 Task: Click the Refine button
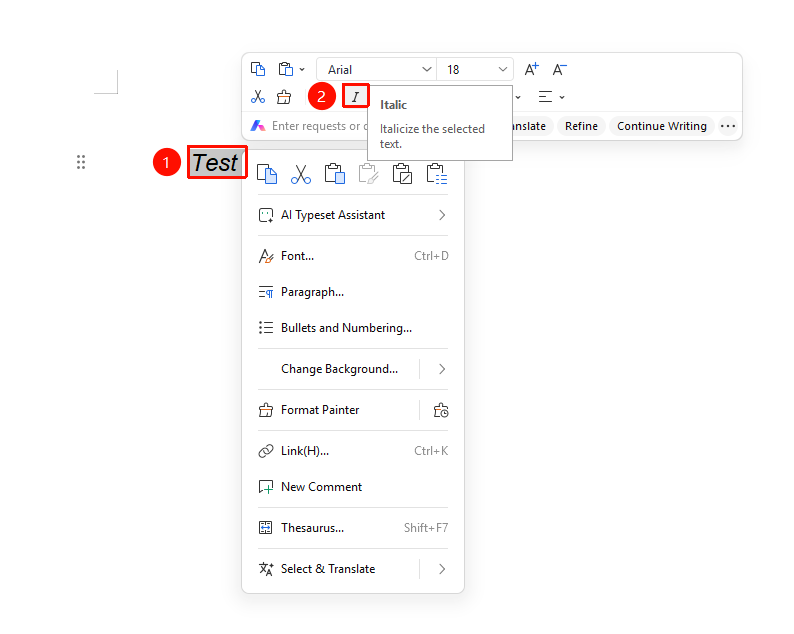pos(581,126)
